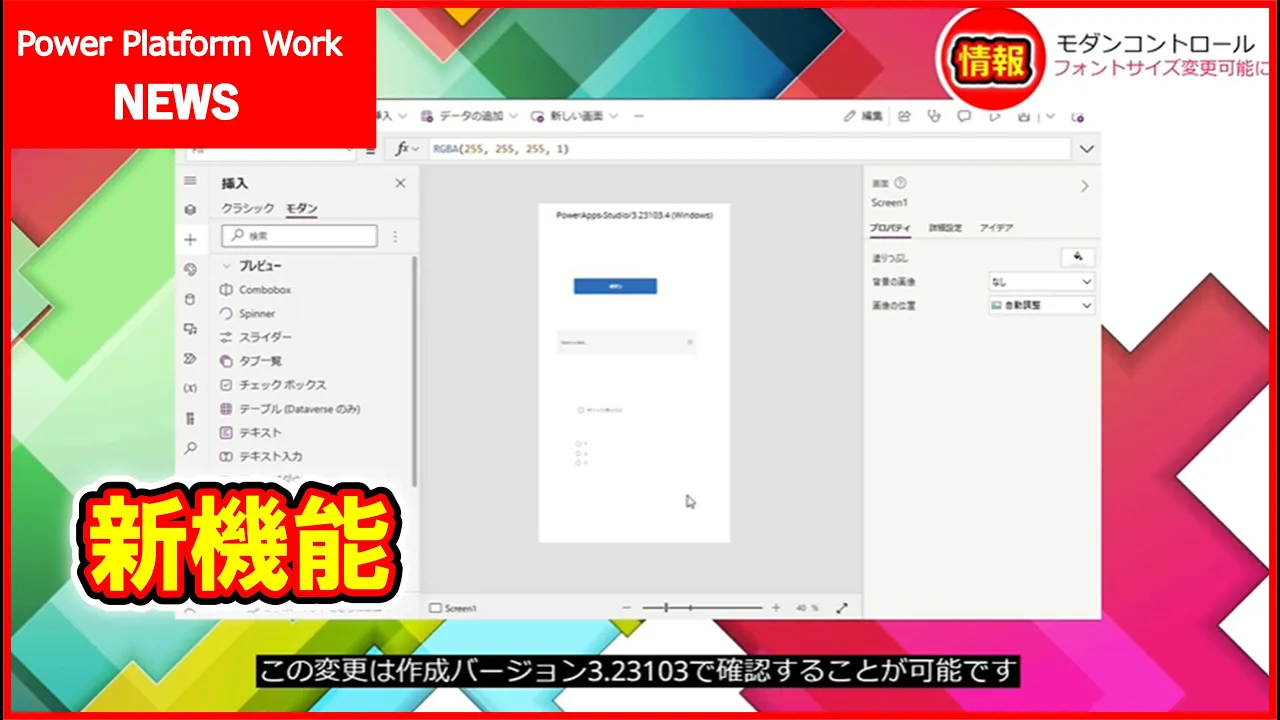
Task: Open the hamburger menu in left rail
Action: pyautogui.click(x=190, y=181)
